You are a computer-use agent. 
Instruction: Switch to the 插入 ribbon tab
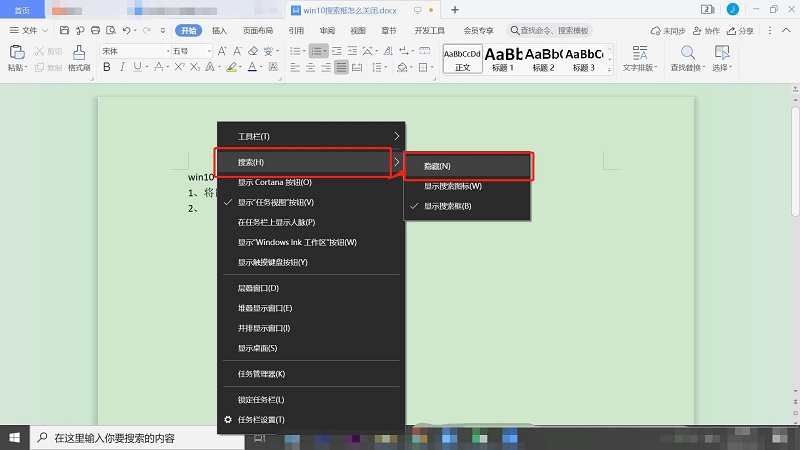click(219, 31)
